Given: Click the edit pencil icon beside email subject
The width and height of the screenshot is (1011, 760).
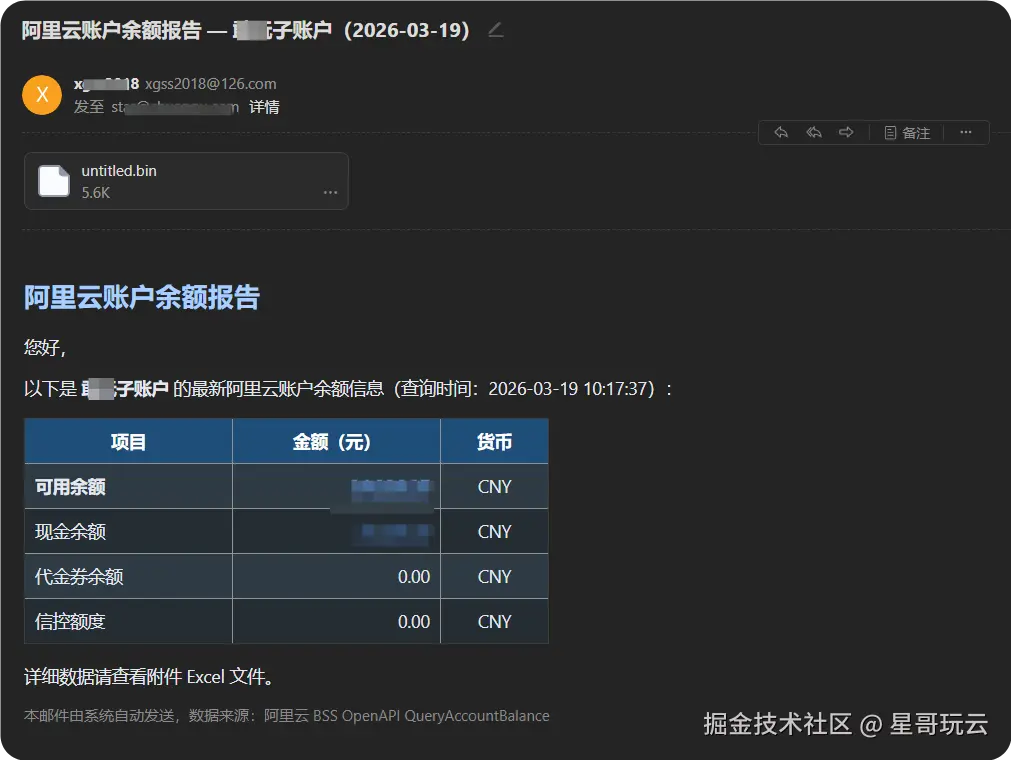Looking at the screenshot, I should [495, 30].
